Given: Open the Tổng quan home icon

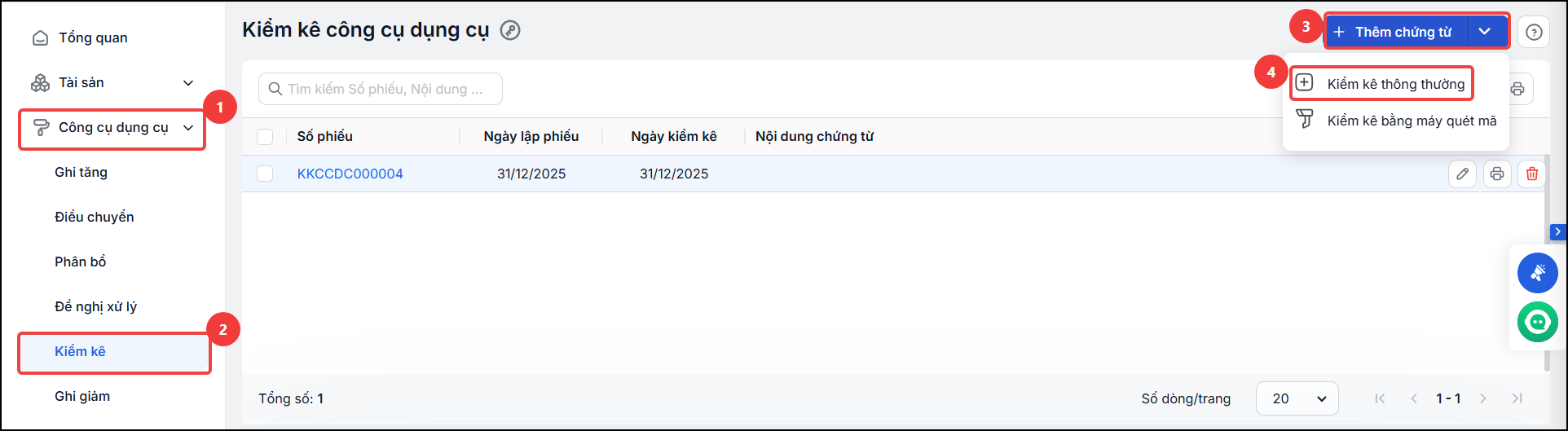Looking at the screenshot, I should click(x=40, y=38).
